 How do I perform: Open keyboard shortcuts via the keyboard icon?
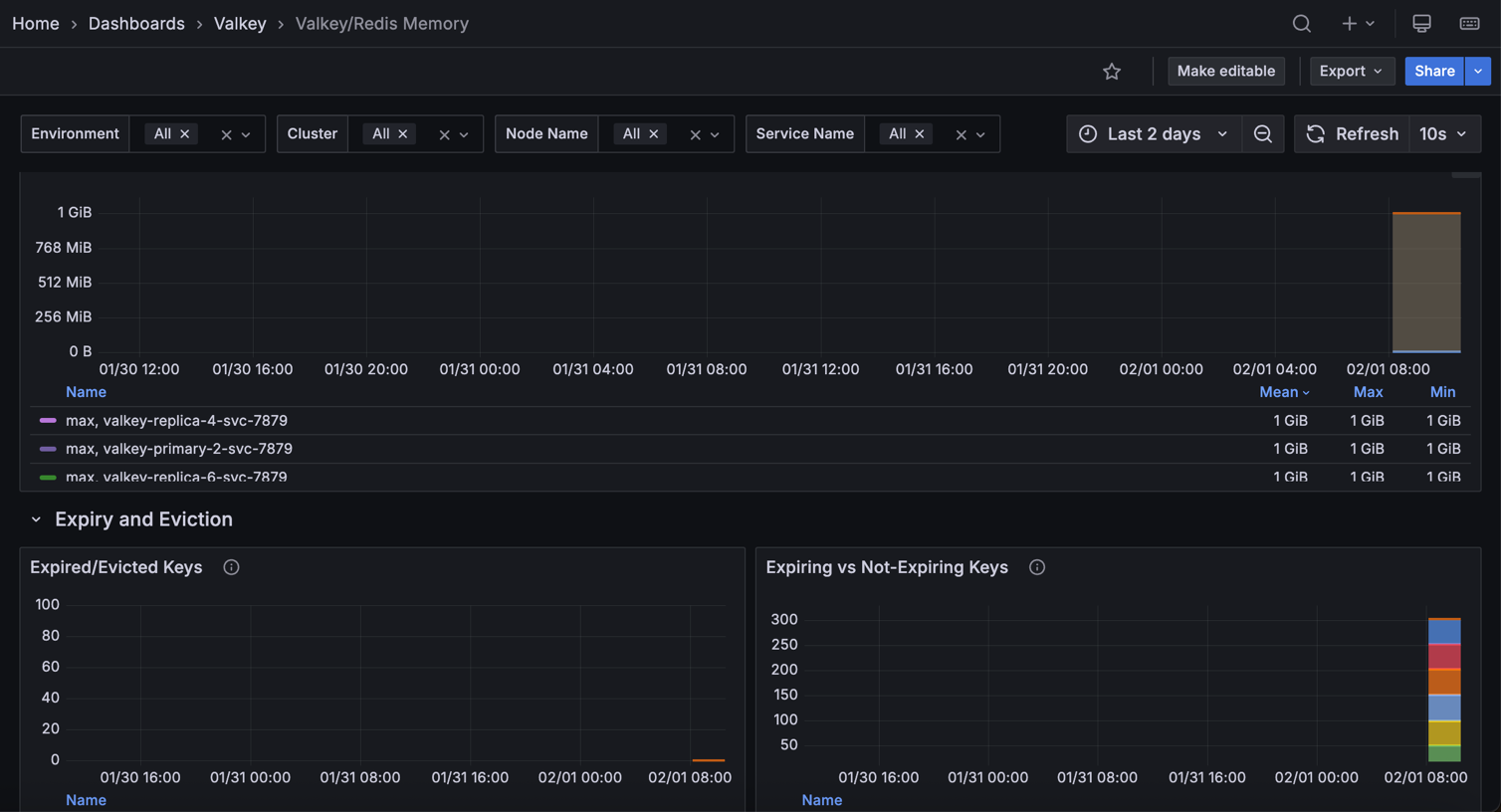[x=1469, y=23]
